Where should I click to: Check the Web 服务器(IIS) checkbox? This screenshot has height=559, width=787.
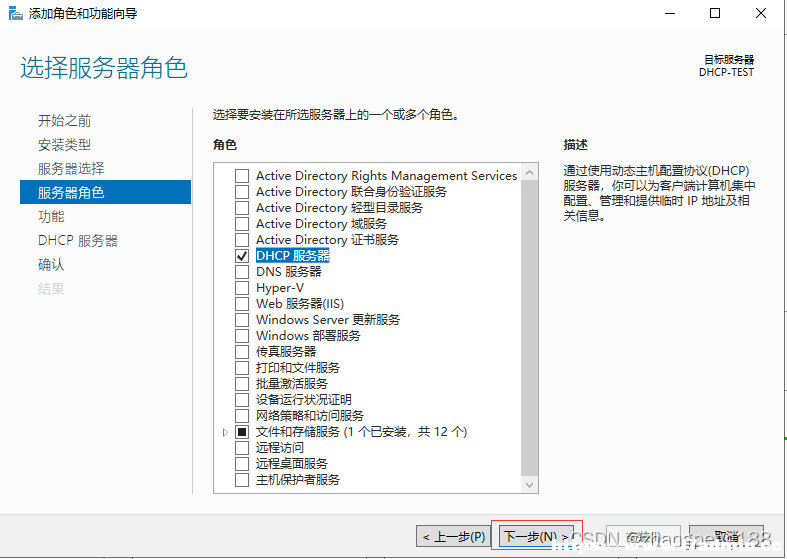click(242, 304)
